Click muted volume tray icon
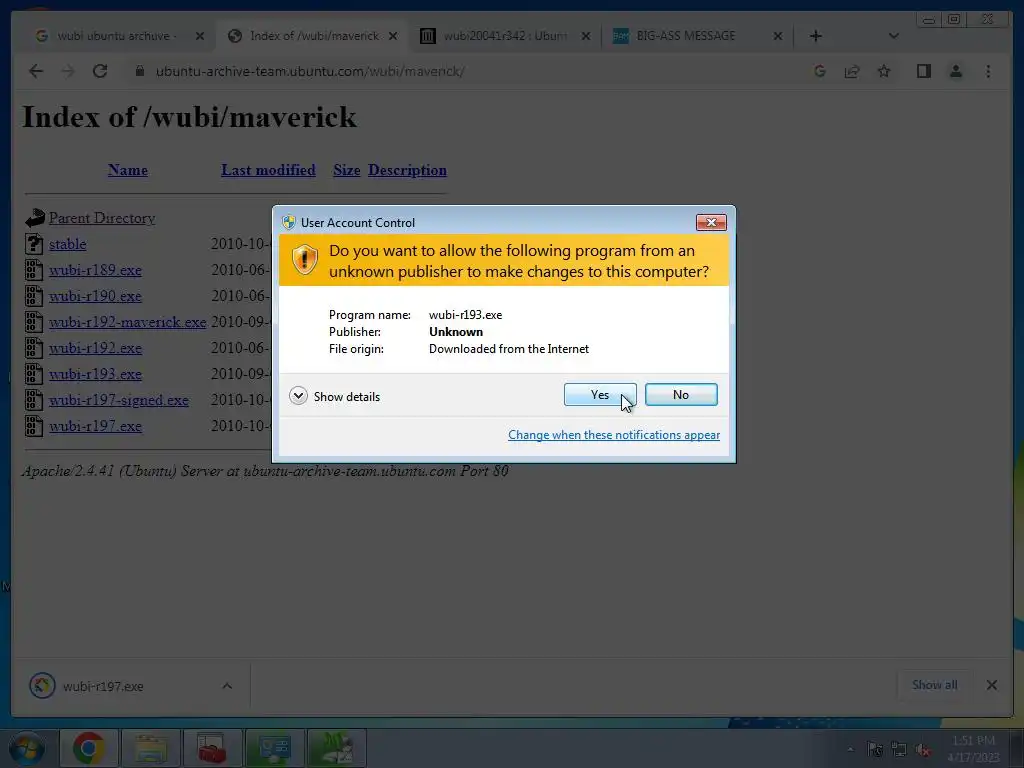 point(923,750)
